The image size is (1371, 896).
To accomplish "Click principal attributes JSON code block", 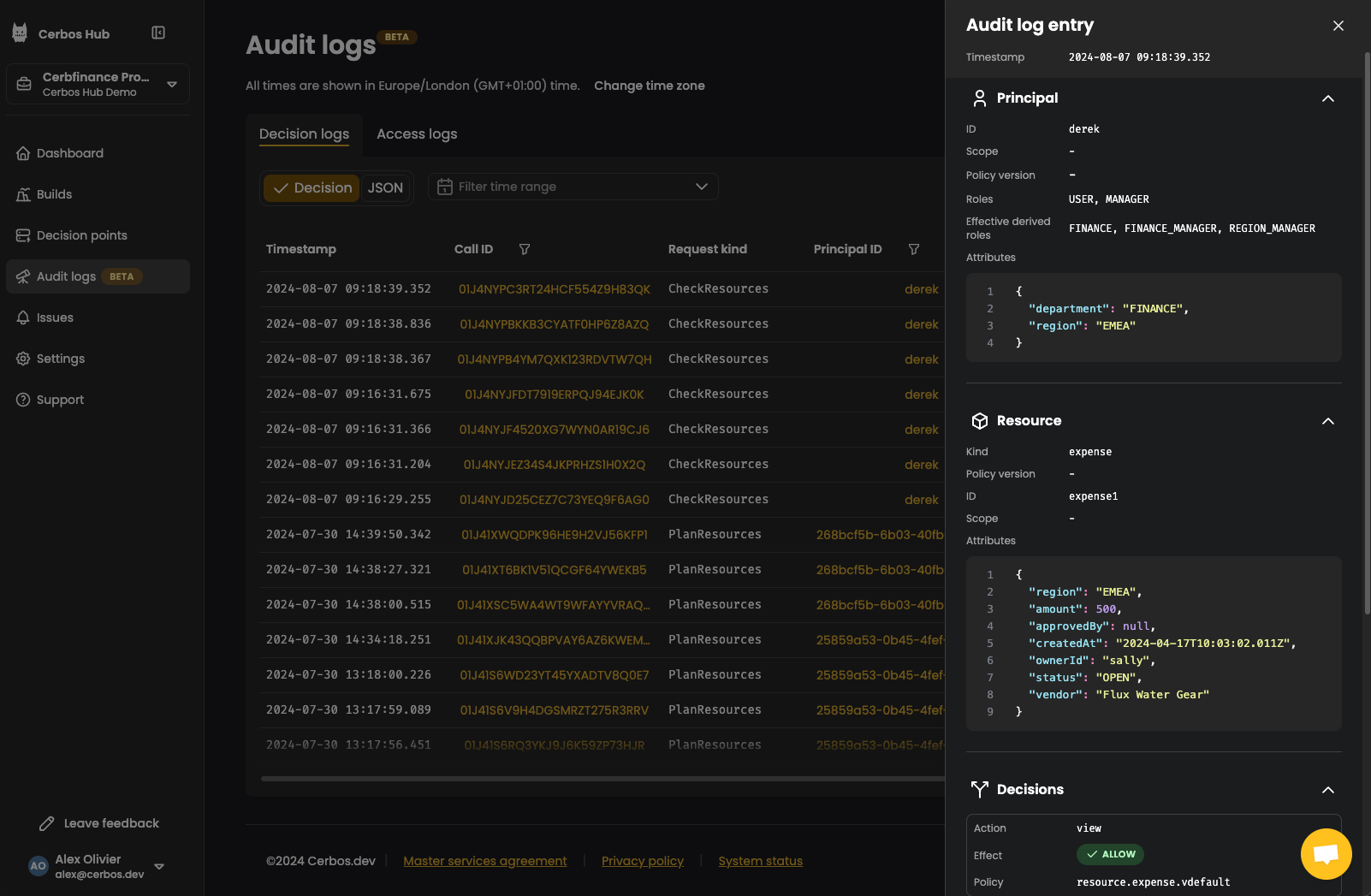I will click(x=1154, y=317).
